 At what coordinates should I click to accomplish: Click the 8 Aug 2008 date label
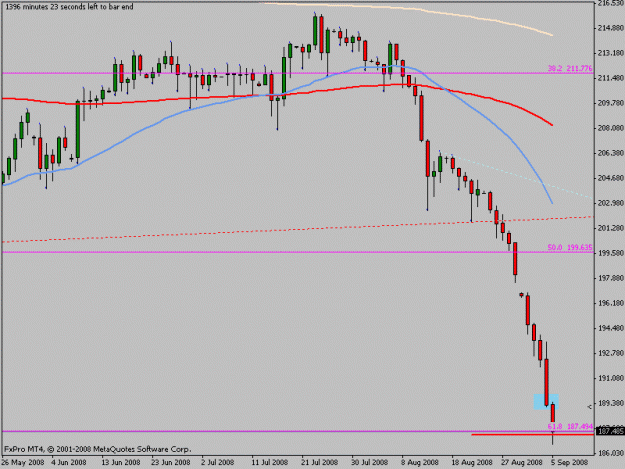click(420, 462)
